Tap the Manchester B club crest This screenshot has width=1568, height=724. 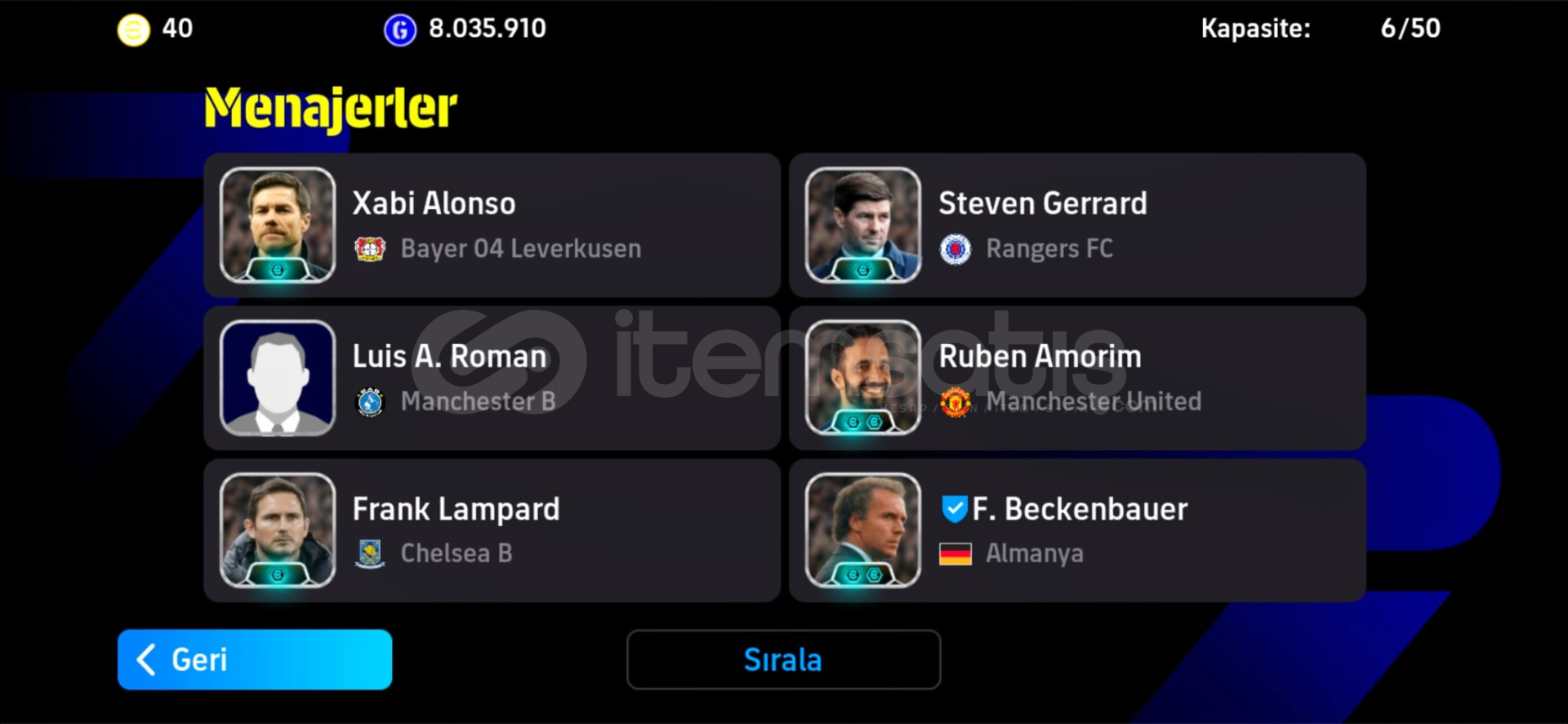370,401
